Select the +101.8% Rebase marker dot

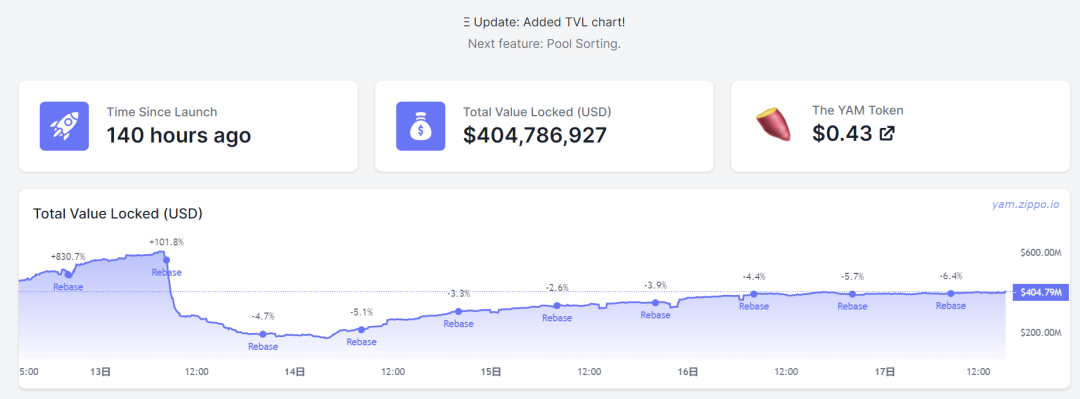(166, 260)
